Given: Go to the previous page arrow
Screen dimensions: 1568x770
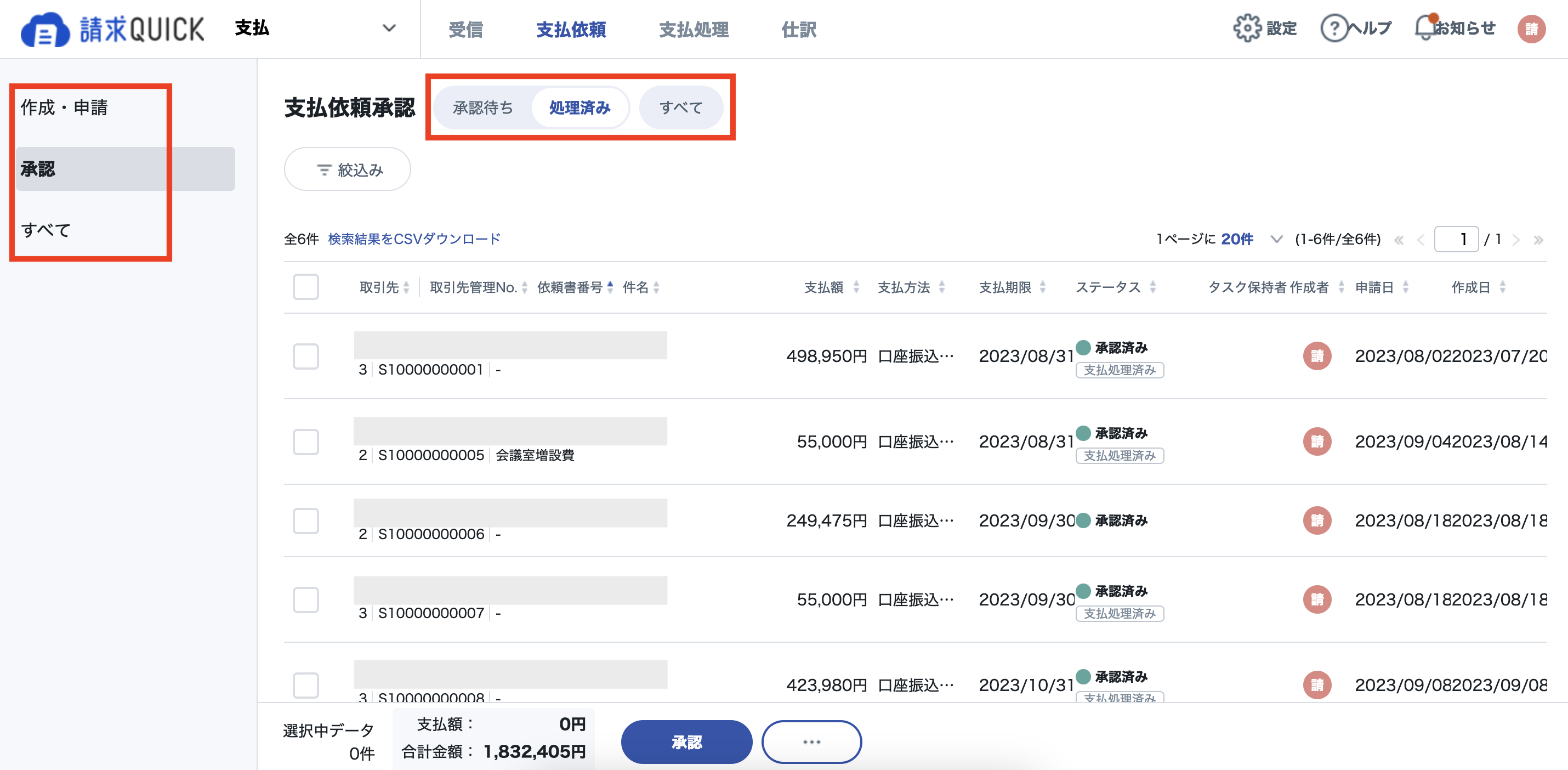Looking at the screenshot, I should coord(1421,240).
